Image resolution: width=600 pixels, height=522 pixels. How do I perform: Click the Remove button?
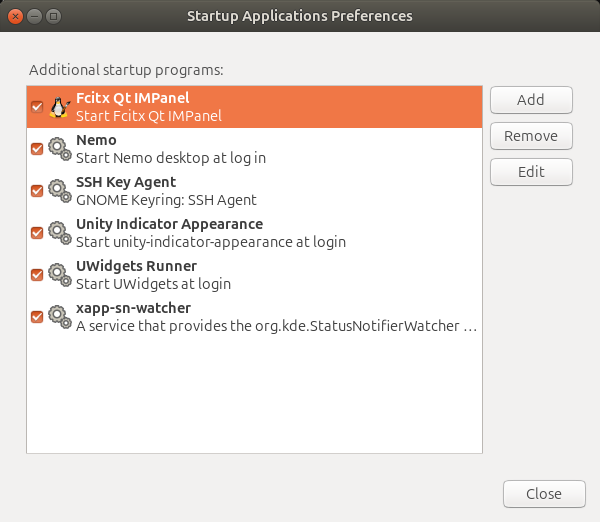[x=531, y=136]
